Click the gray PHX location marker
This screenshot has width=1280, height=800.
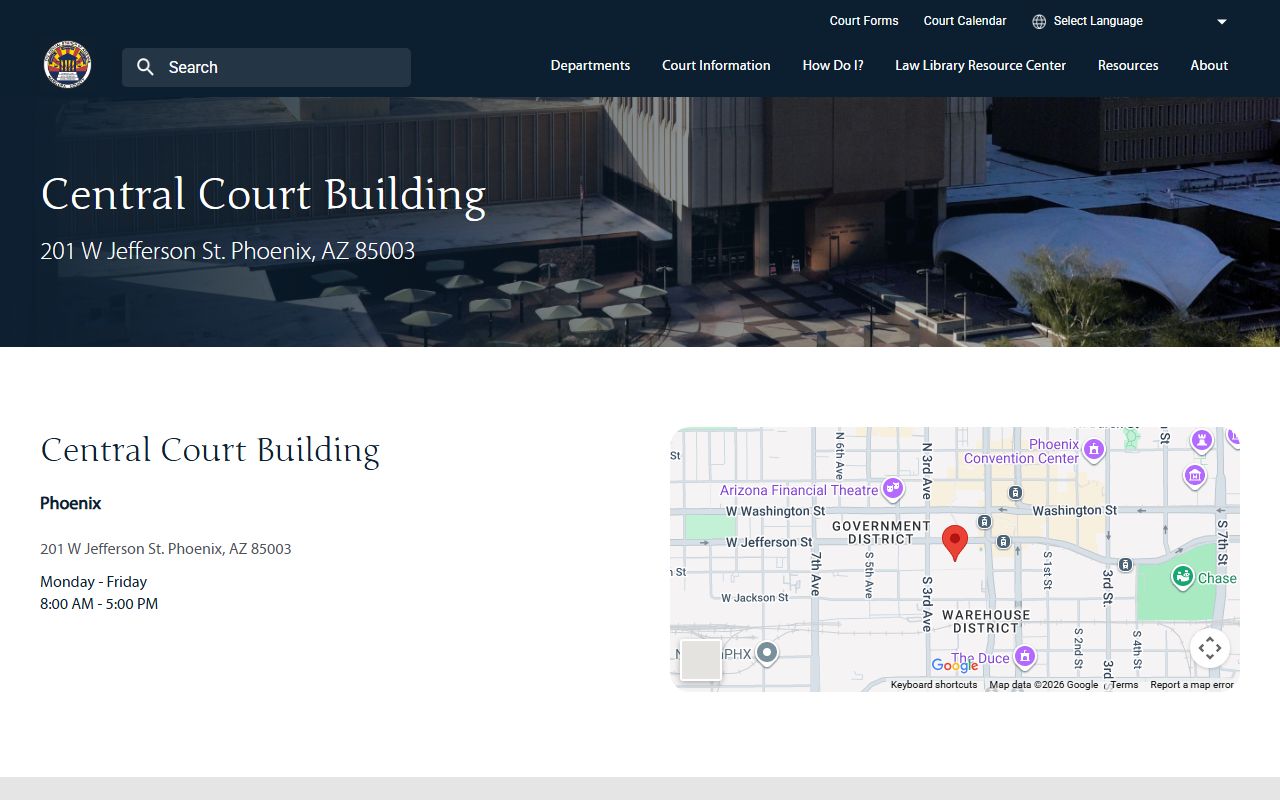767,653
